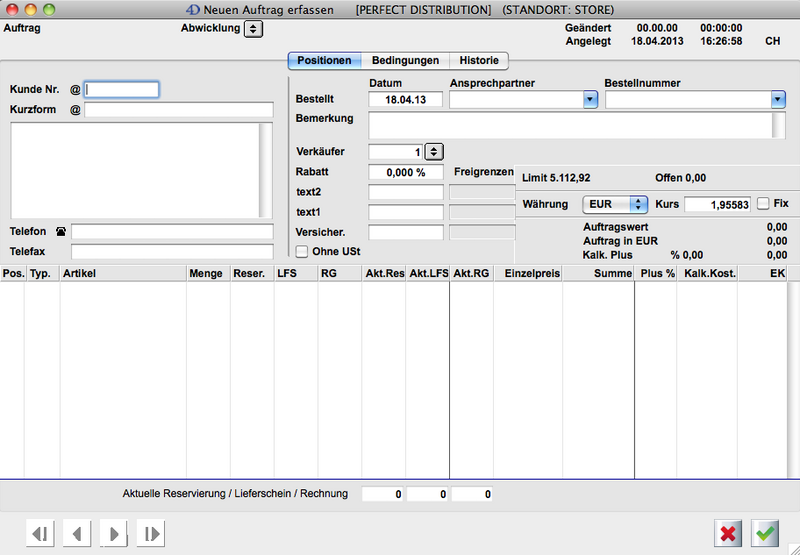Go to last record navigation arrow
The width and height of the screenshot is (800, 555).
pos(151,534)
